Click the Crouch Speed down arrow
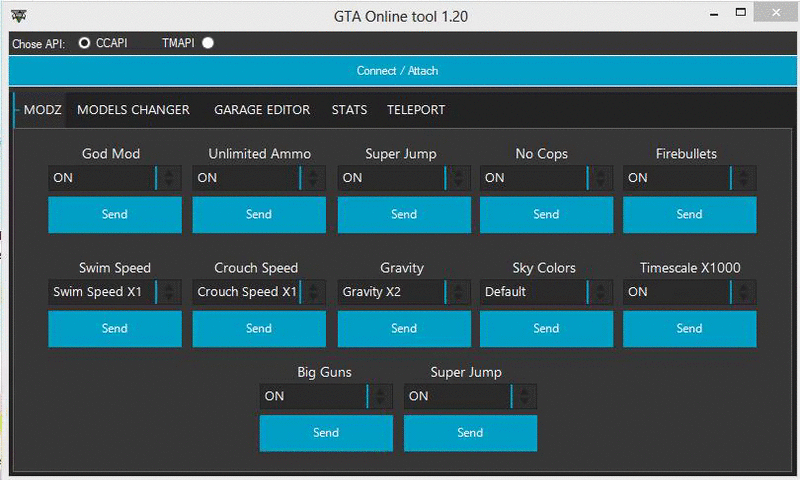 313,297
